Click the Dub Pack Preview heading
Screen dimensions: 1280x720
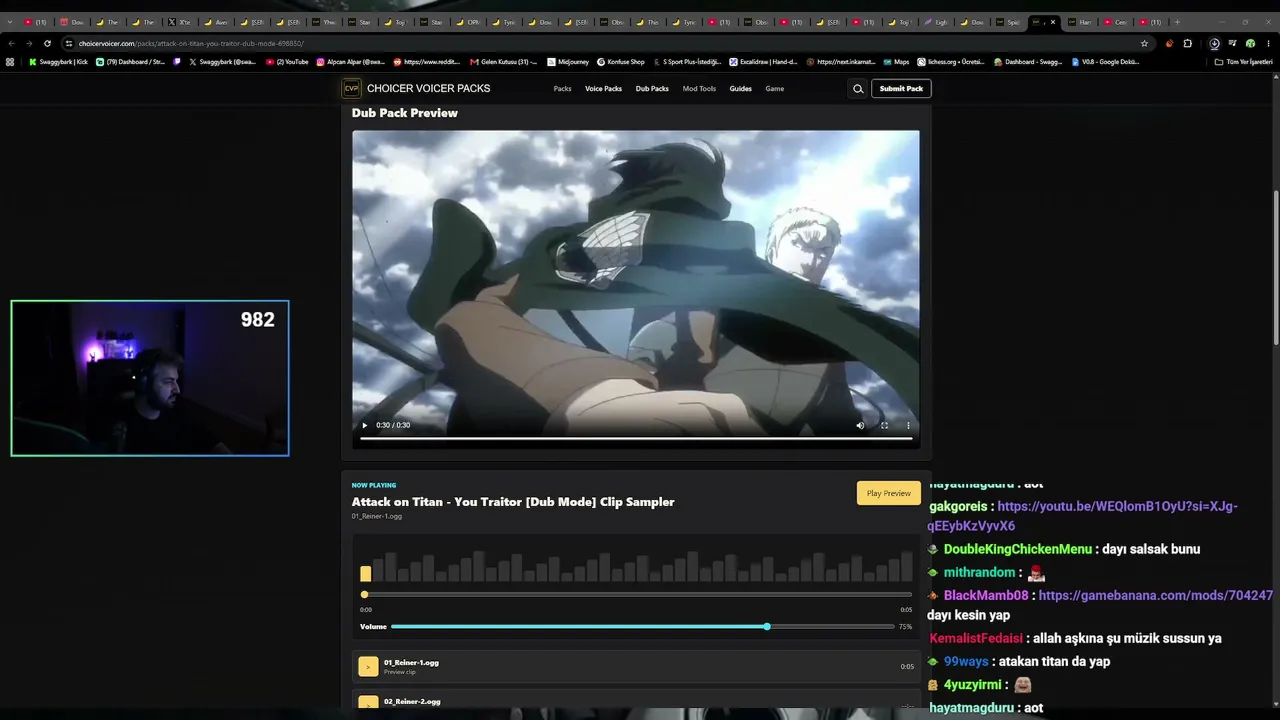(405, 113)
